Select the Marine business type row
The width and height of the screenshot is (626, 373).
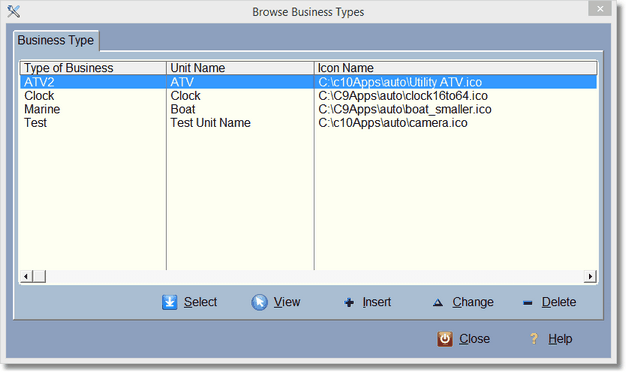coord(309,109)
